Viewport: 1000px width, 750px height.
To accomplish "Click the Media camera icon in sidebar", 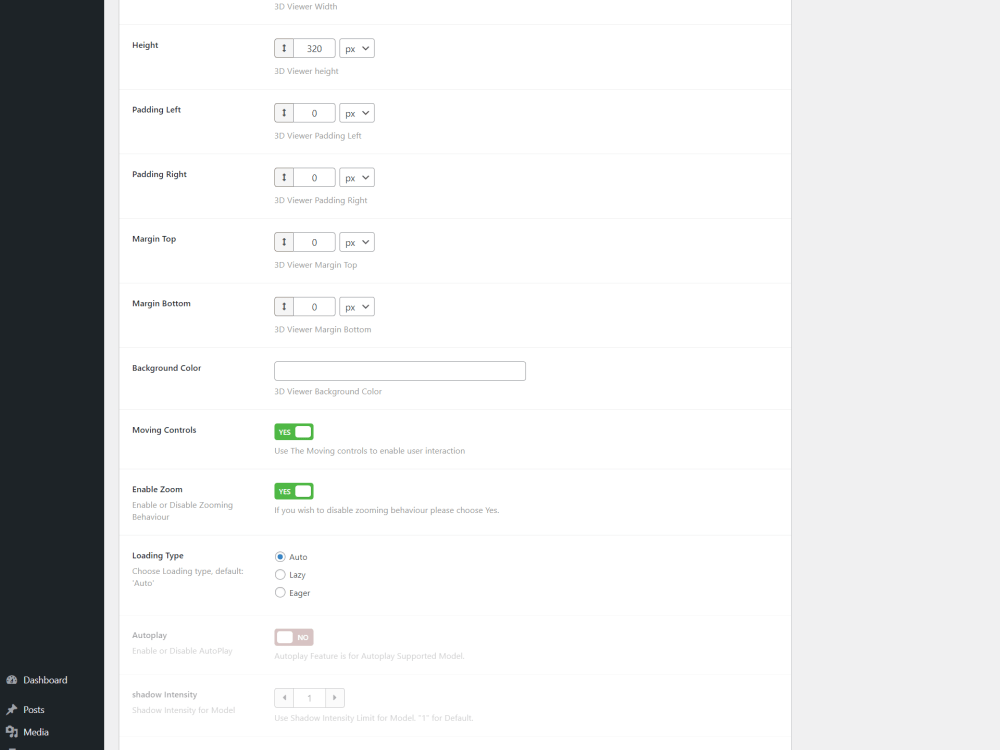I will tap(10, 732).
